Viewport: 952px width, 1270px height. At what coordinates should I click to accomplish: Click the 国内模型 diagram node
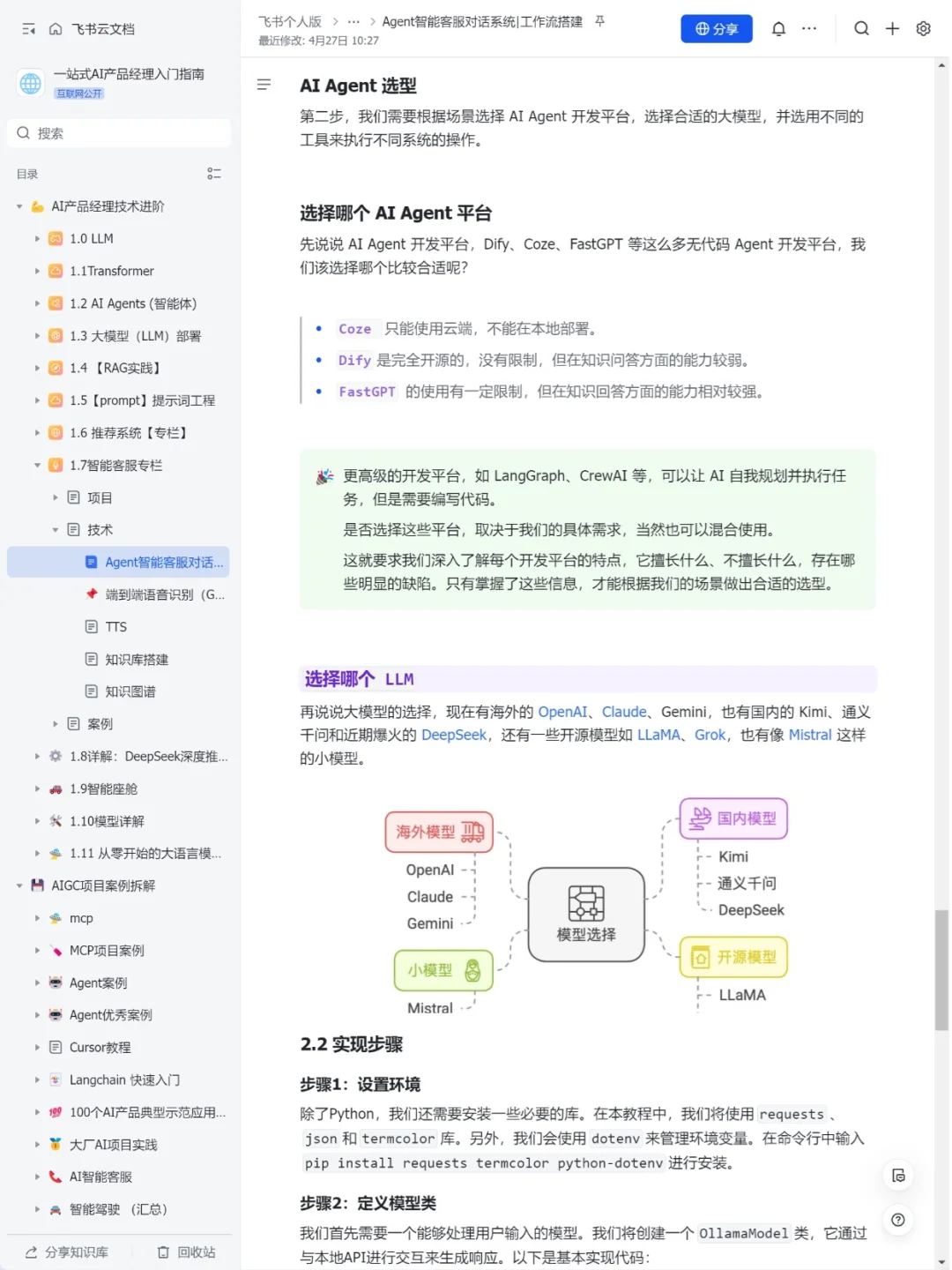click(733, 818)
